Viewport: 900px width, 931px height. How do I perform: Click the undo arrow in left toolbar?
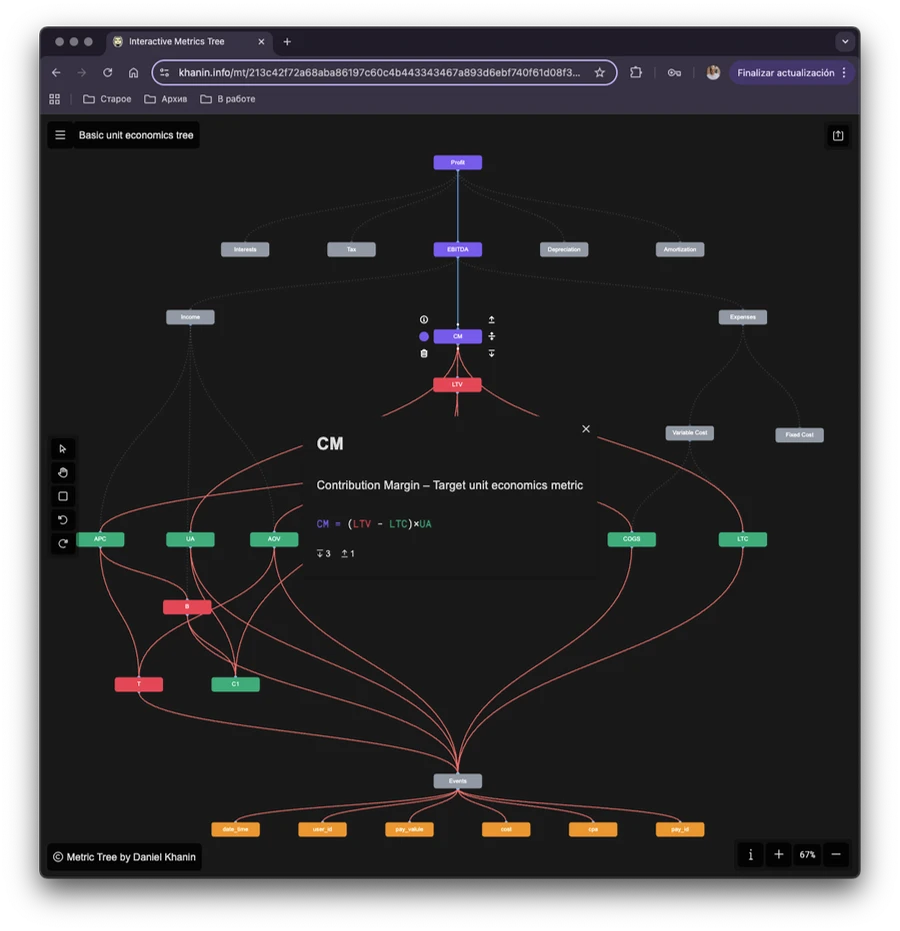[x=63, y=520]
